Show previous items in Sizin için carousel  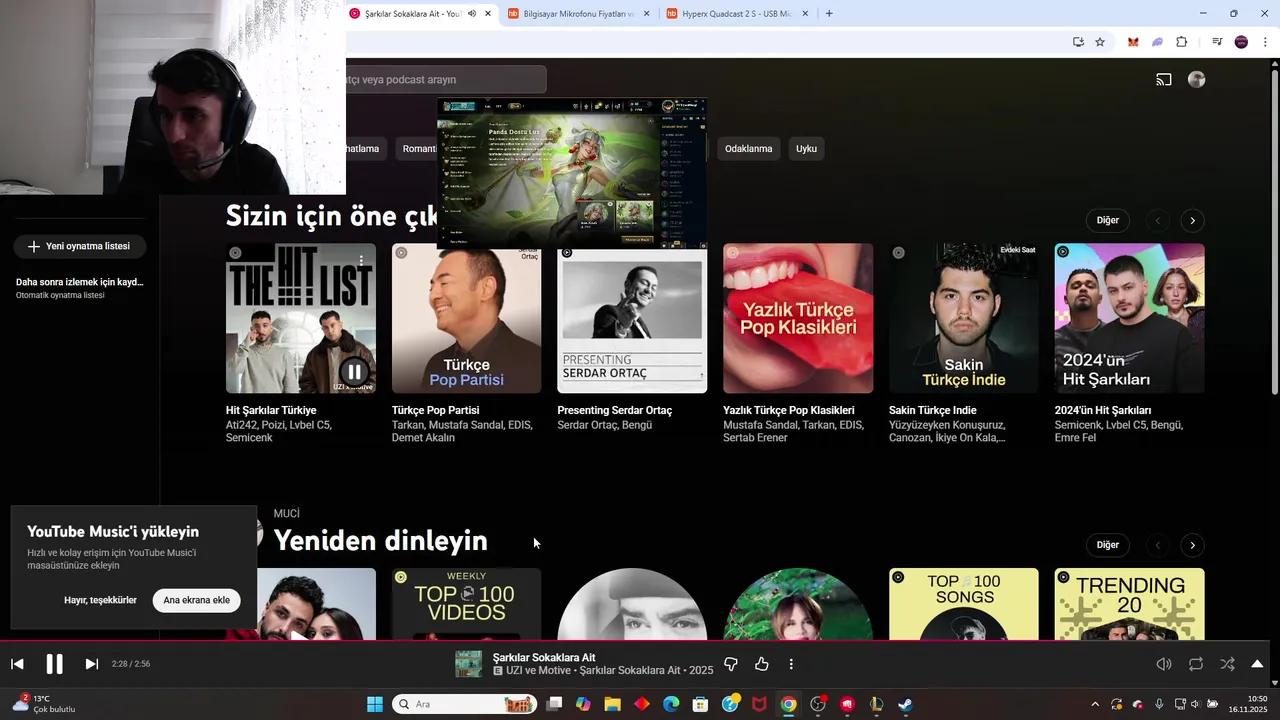pyautogui.click(x=1158, y=220)
